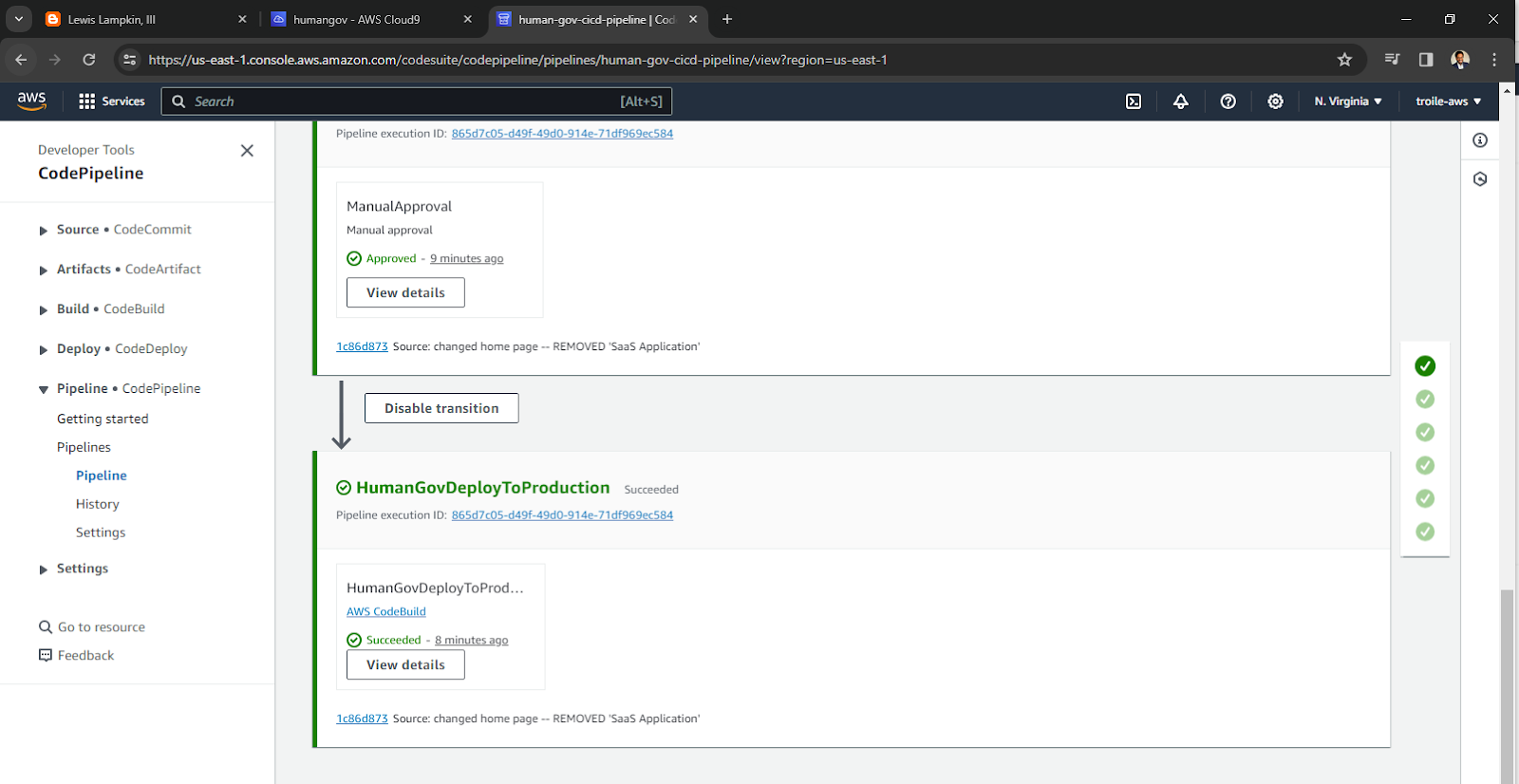View details of HumanGovDeployToProduction action
The width and height of the screenshot is (1519, 784).
click(405, 664)
